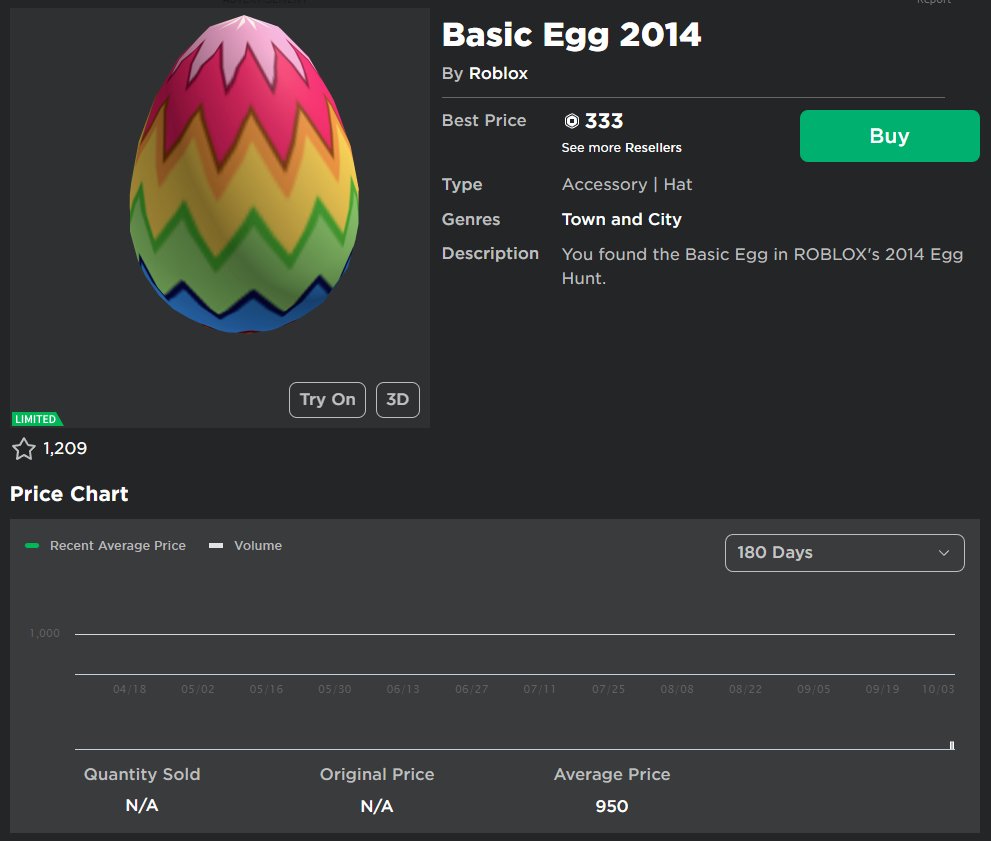This screenshot has height=841, width=991.
Task: Open the Hat category link
Action: click(x=679, y=184)
